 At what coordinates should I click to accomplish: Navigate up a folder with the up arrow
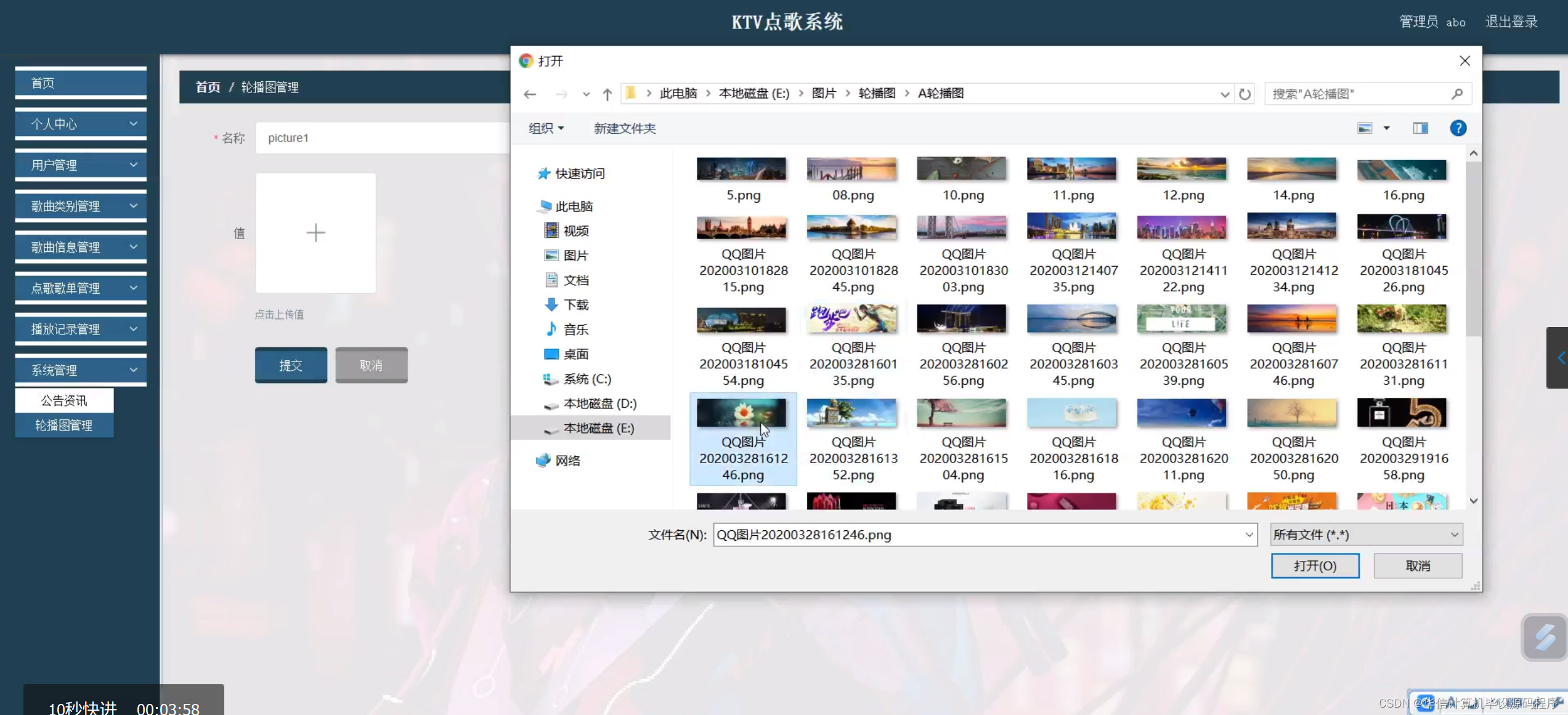[x=606, y=93]
